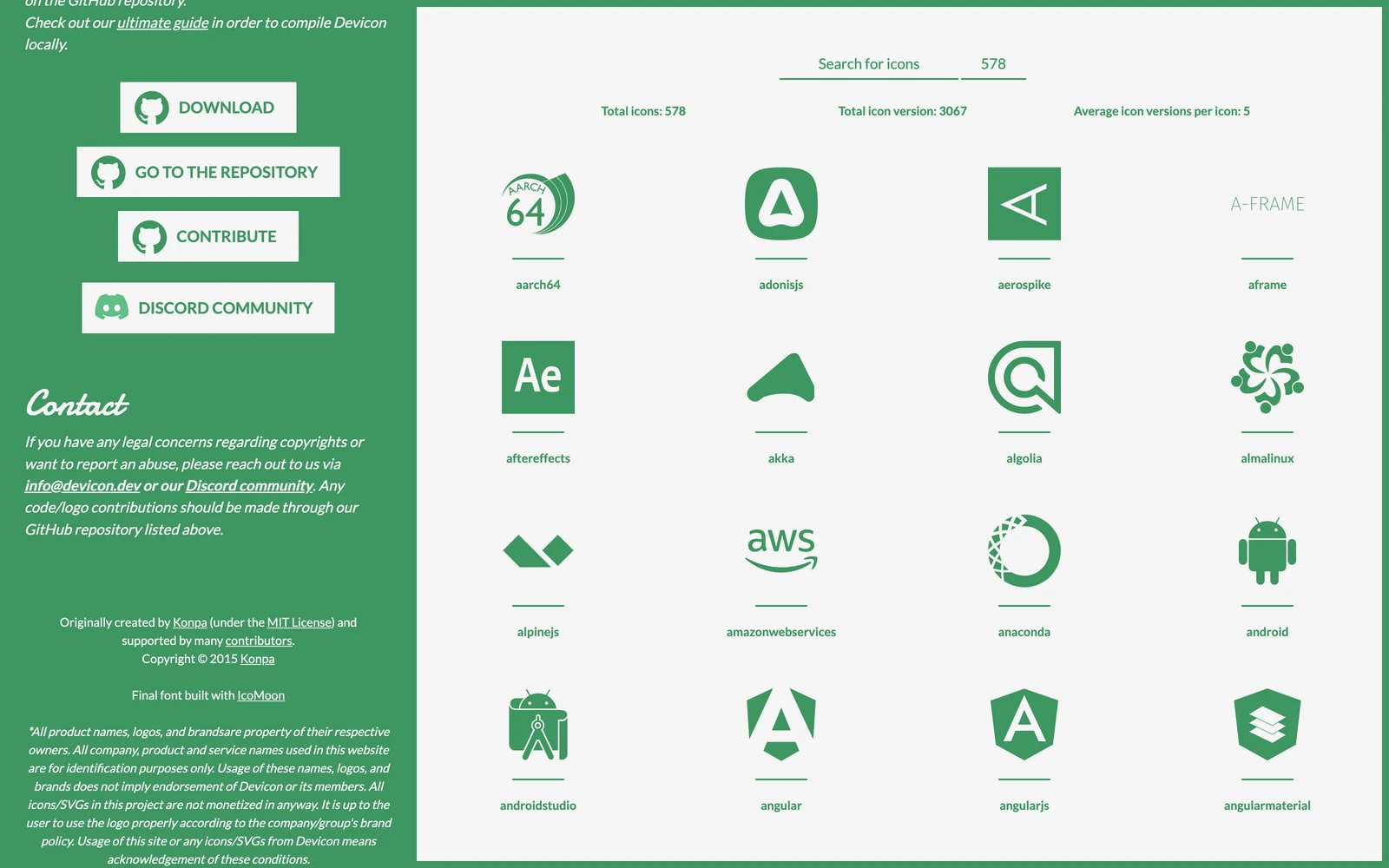Image resolution: width=1389 pixels, height=868 pixels.
Task: Click the adonisjs label
Action: point(781,285)
